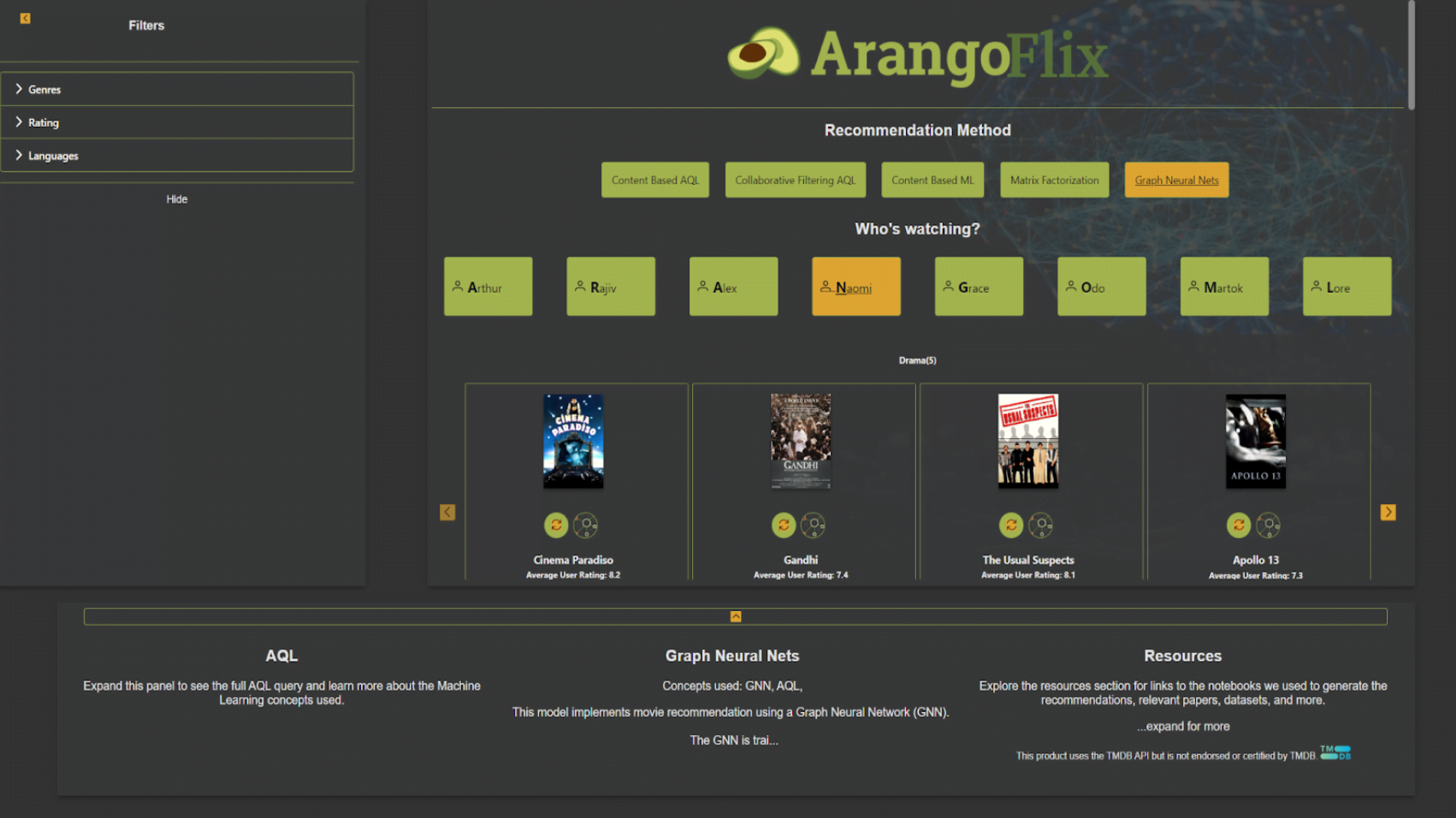Click the ArangoFlix avocado logo
This screenshot has width=1456, height=818.
click(763, 54)
